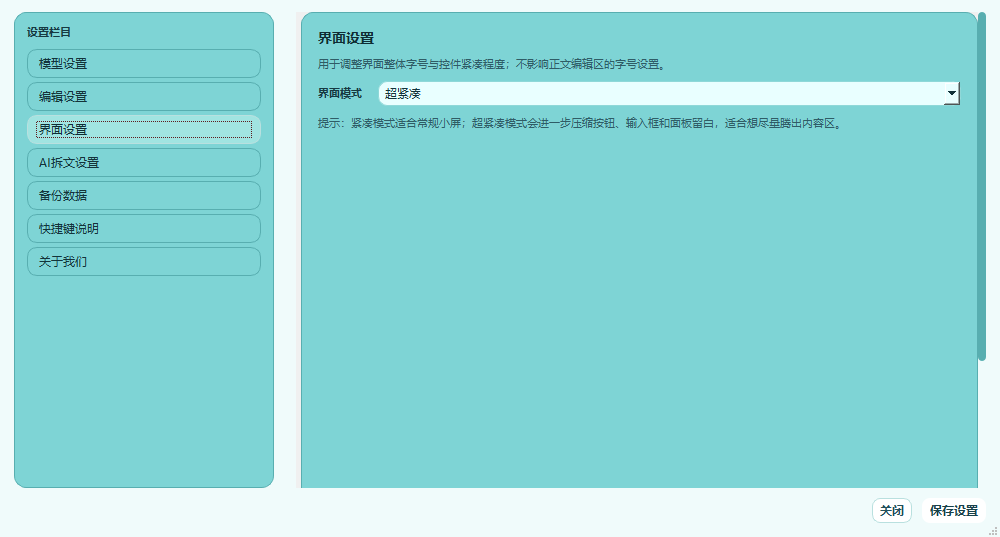This screenshot has height=537, width=1000.
Task: Show the 快捷键说明 page
Action: point(143,228)
